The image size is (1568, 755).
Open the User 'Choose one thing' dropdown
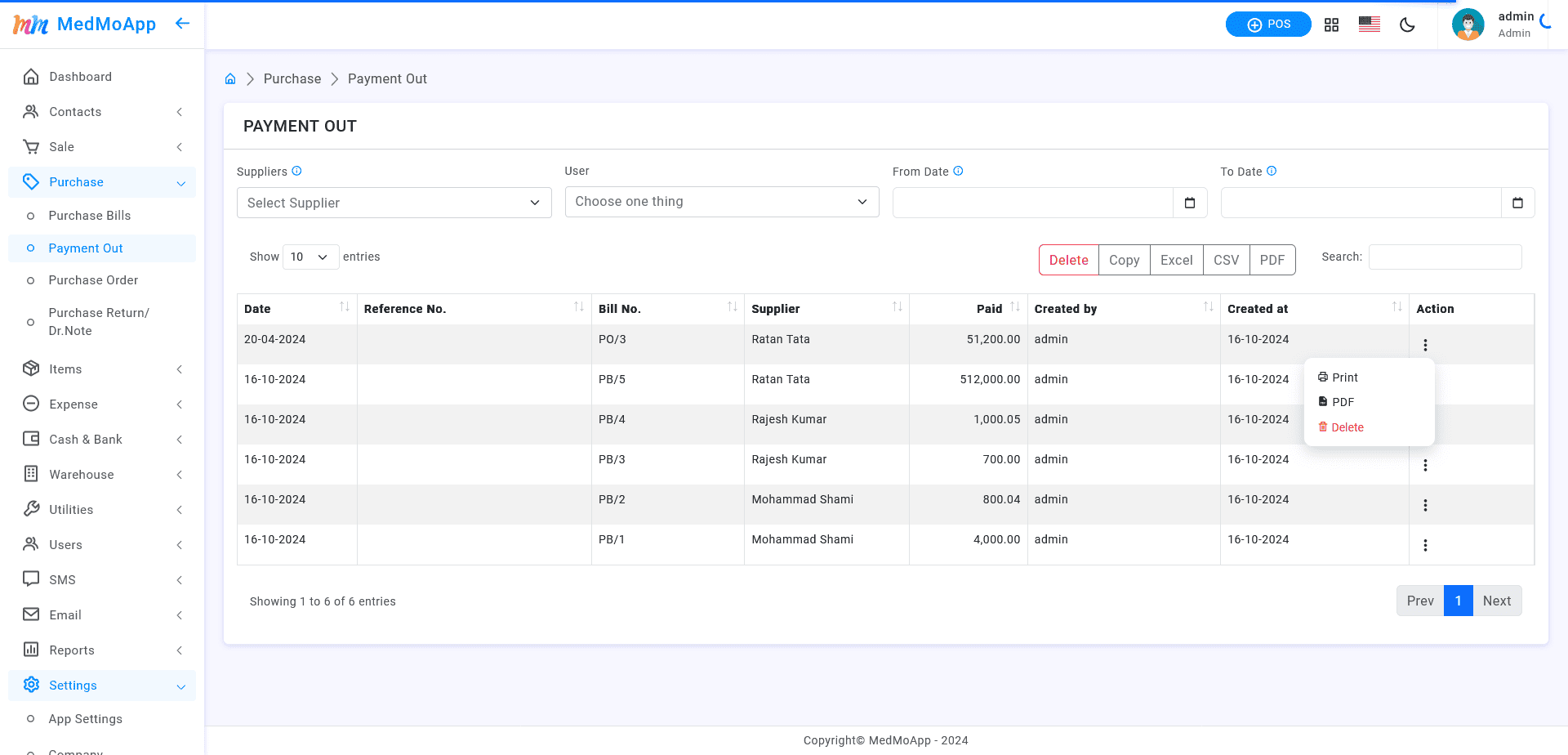(x=721, y=202)
